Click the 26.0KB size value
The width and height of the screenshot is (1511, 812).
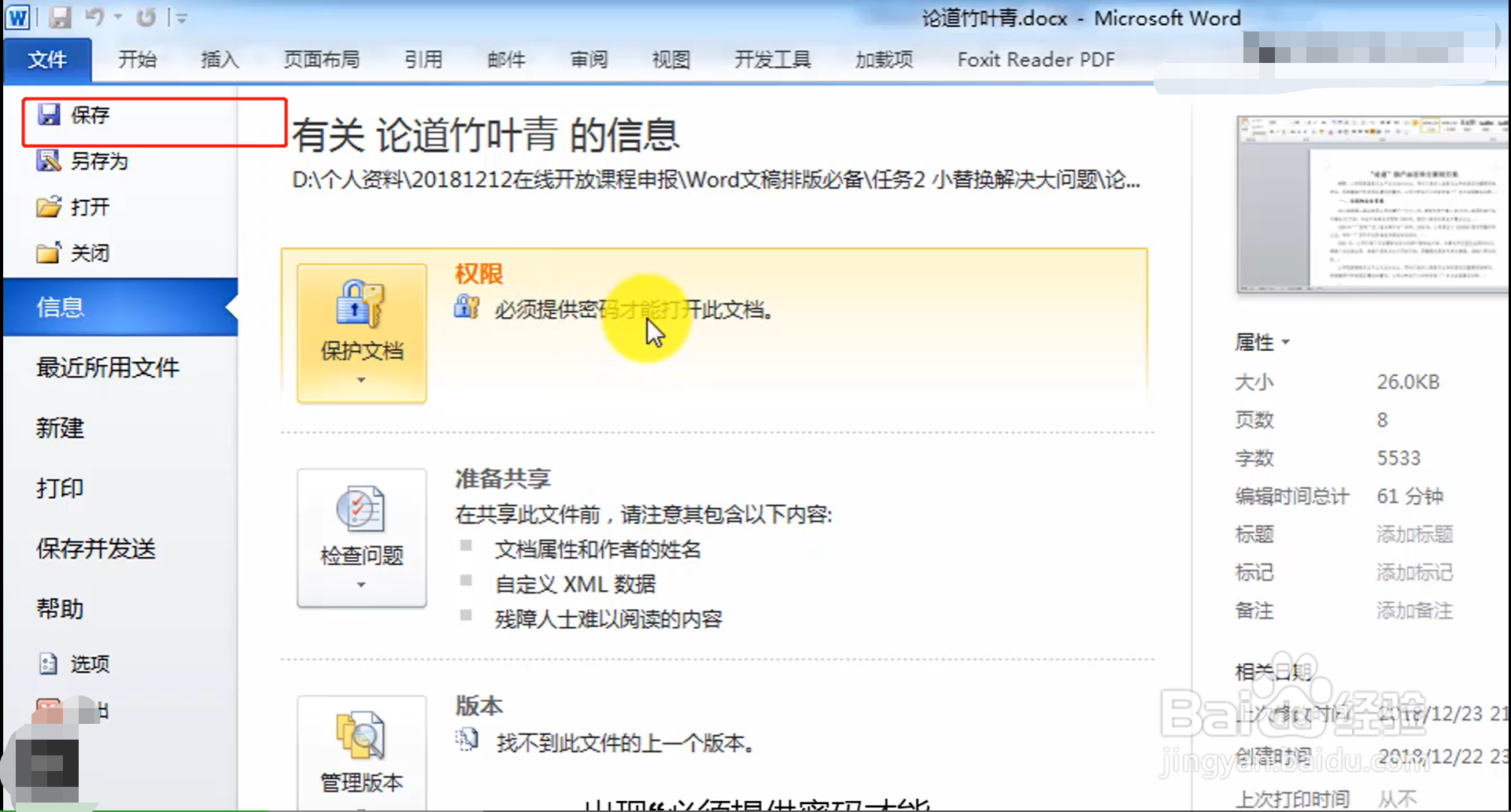1408,382
